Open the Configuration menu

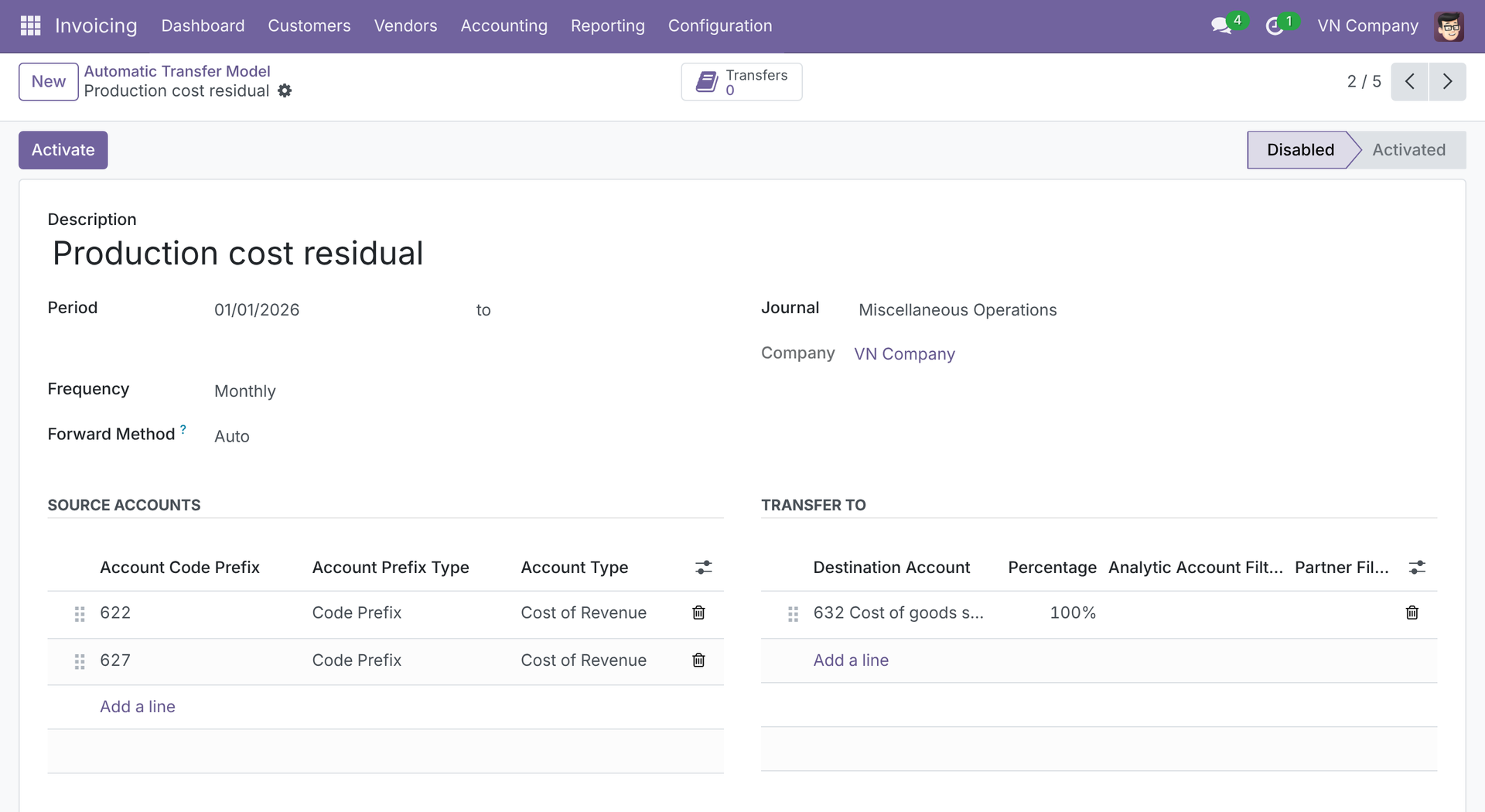tap(719, 26)
